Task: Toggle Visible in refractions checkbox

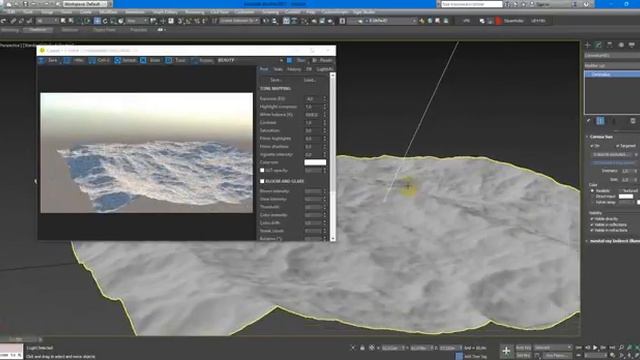Action: tap(592, 230)
